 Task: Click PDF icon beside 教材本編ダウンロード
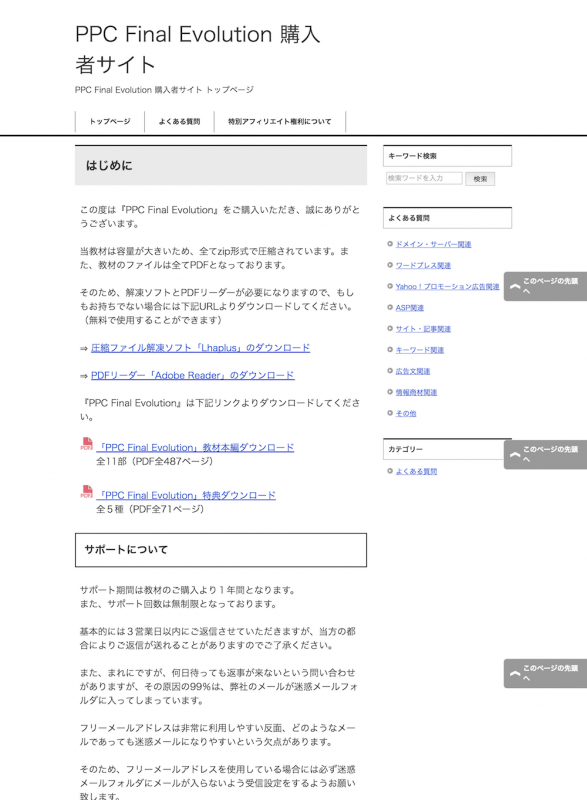(87, 444)
